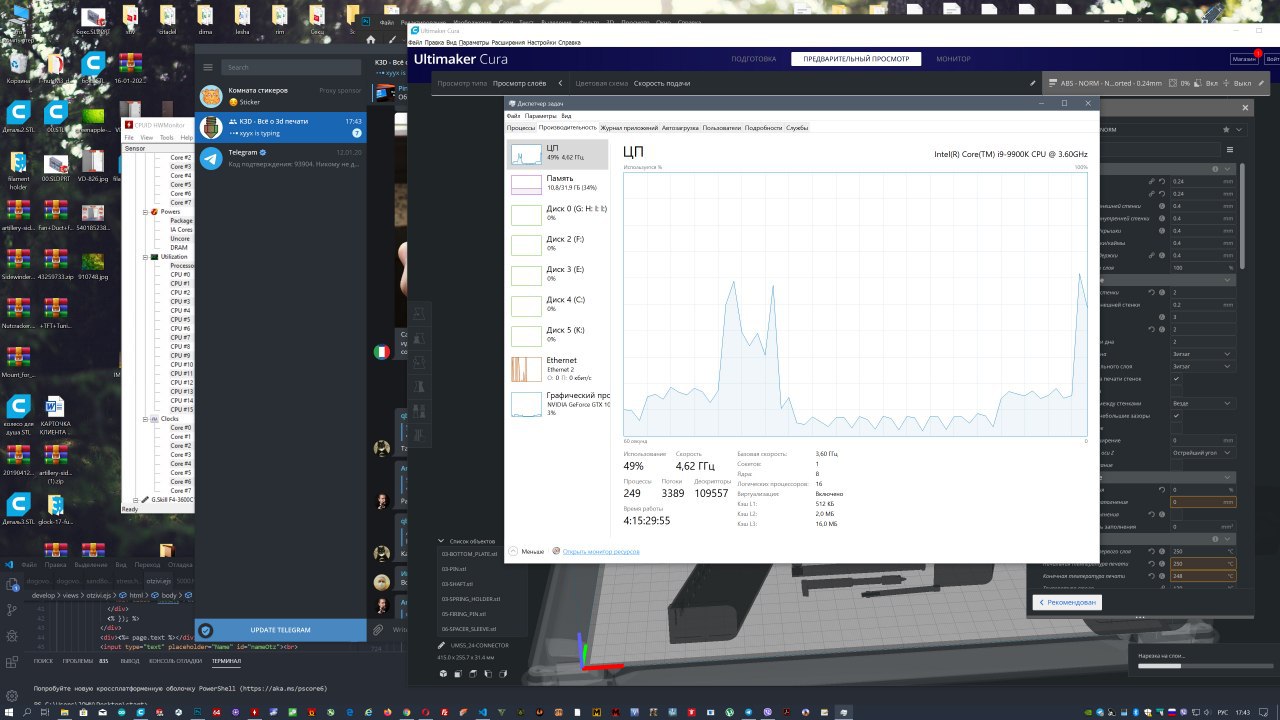This screenshot has width=1280, height=720.
Task: Click disabled Move tool in Cura
Action: (420, 313)
